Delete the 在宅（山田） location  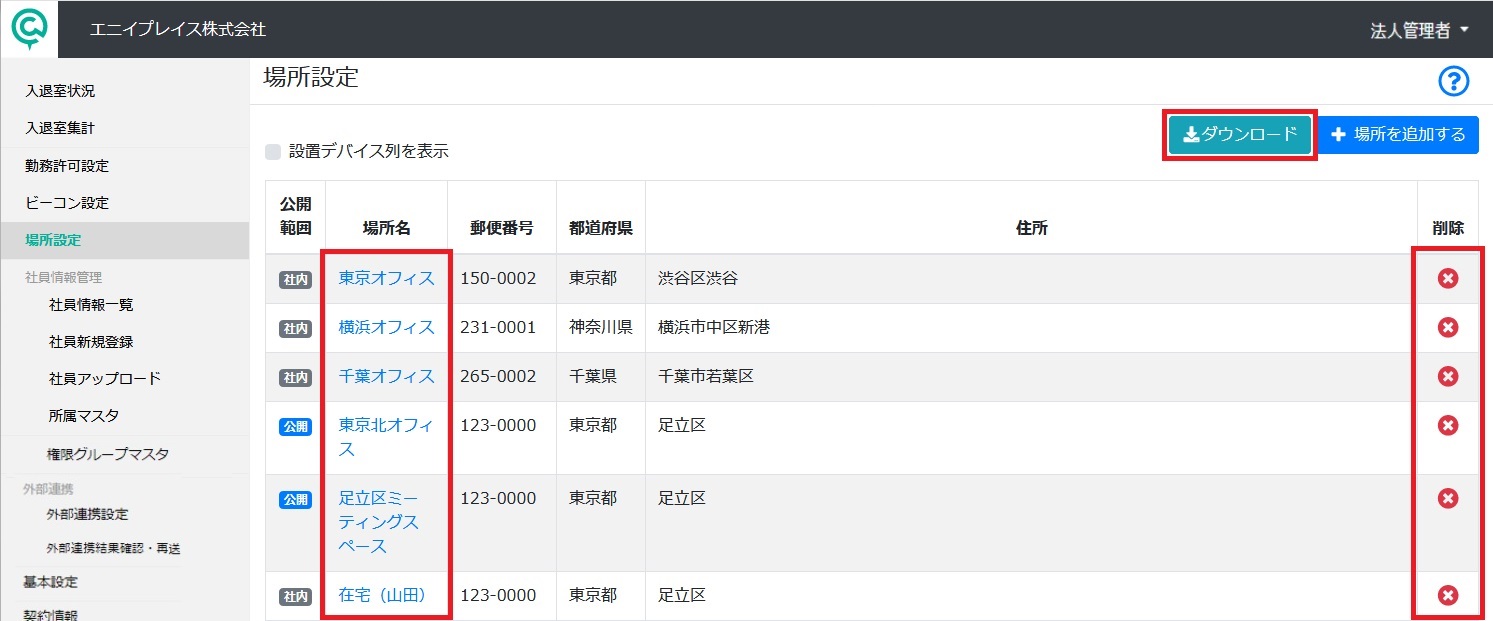coord(1447,596)
